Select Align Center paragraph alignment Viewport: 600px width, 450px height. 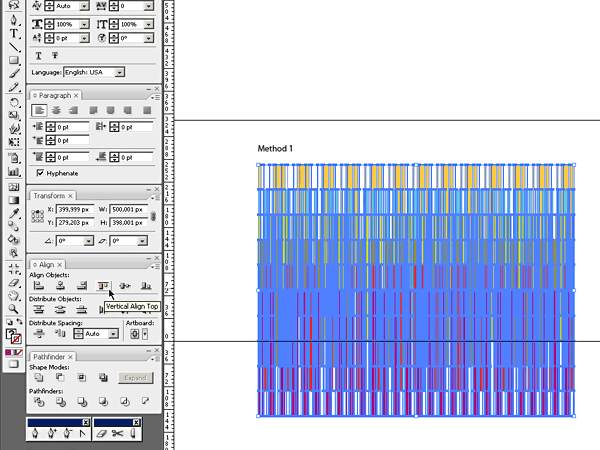pos(56,110)
